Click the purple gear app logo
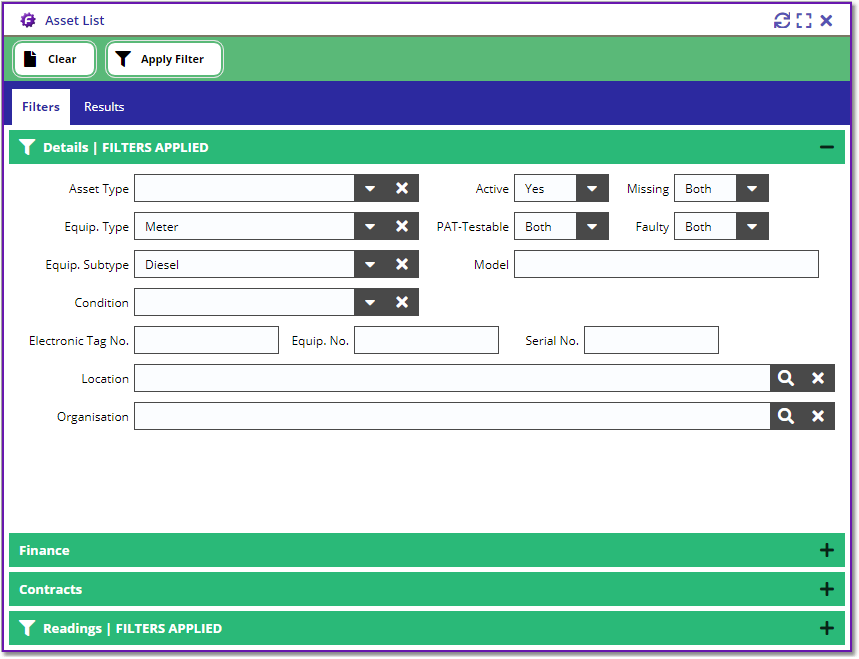This screenshot has height=659, width=859. [28, 20]
